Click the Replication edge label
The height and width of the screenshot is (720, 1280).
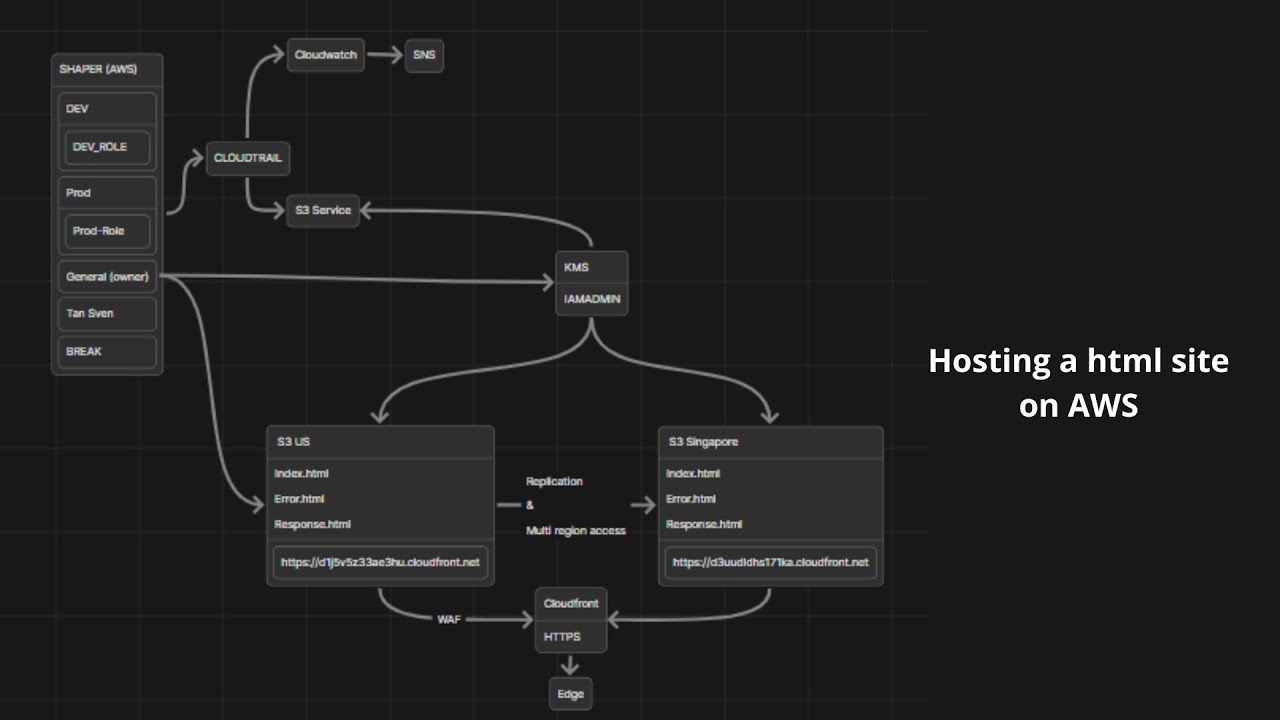click(x=554, y=481)
